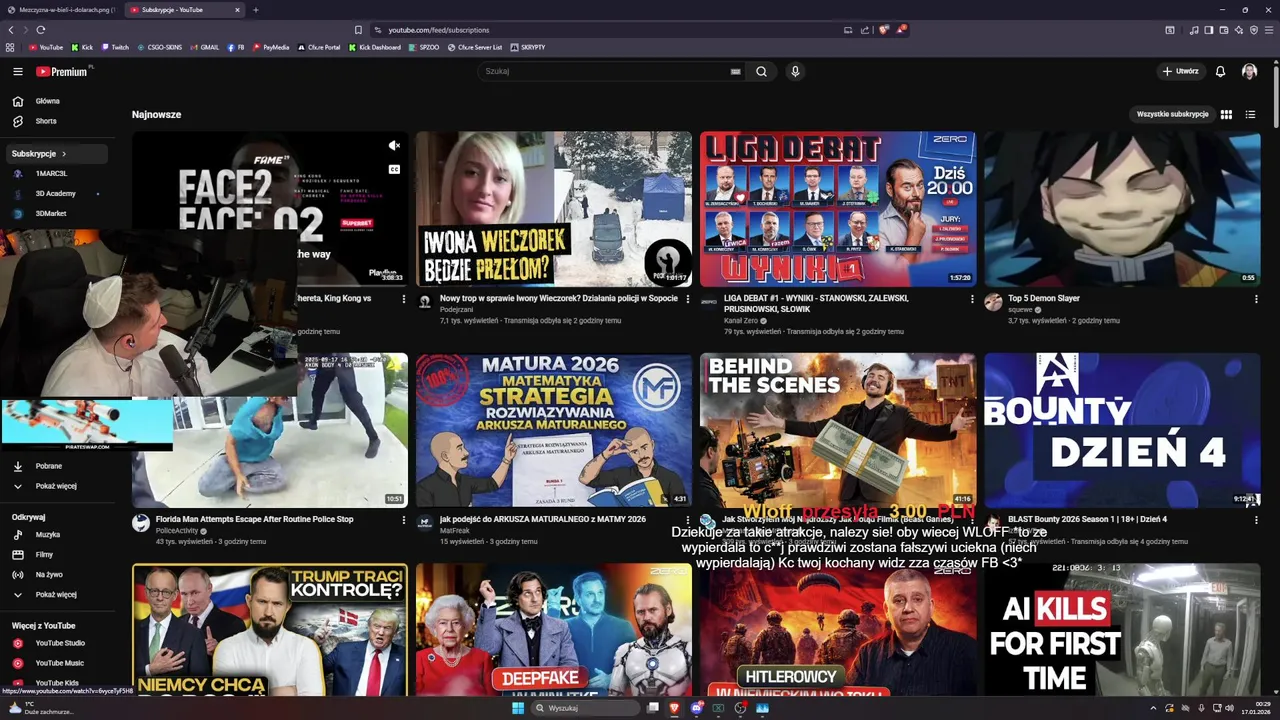Viewport: 1280px width, 720px height.
Task: Expand Pokaż więcej under Odkrywaj
Action: tap(54, 594)
